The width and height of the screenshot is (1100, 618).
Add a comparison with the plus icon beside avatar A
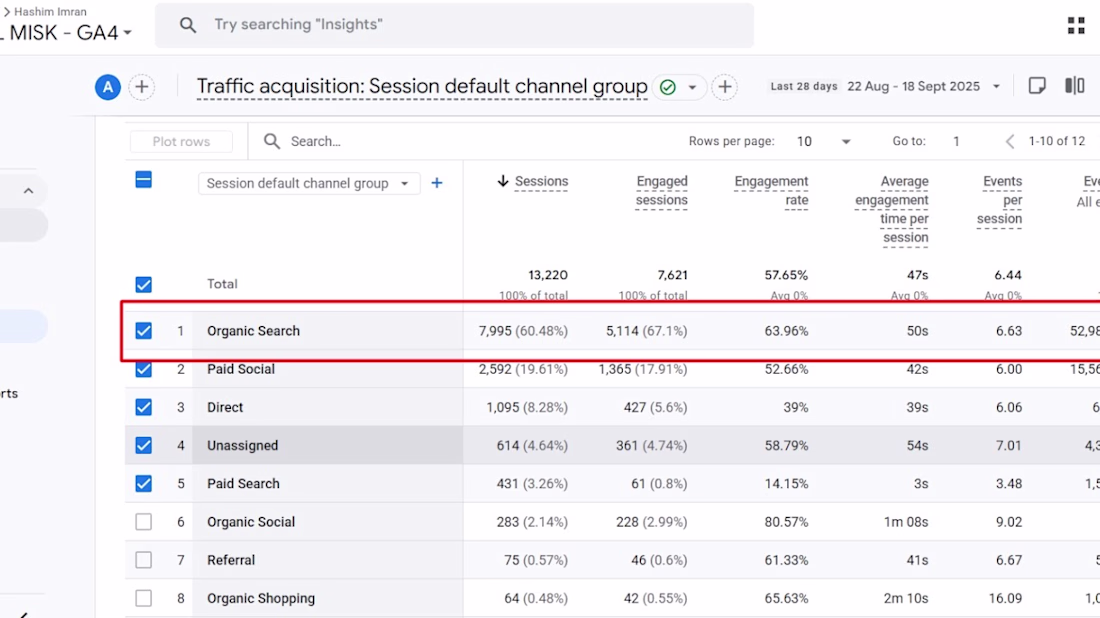tap(142, 87)
